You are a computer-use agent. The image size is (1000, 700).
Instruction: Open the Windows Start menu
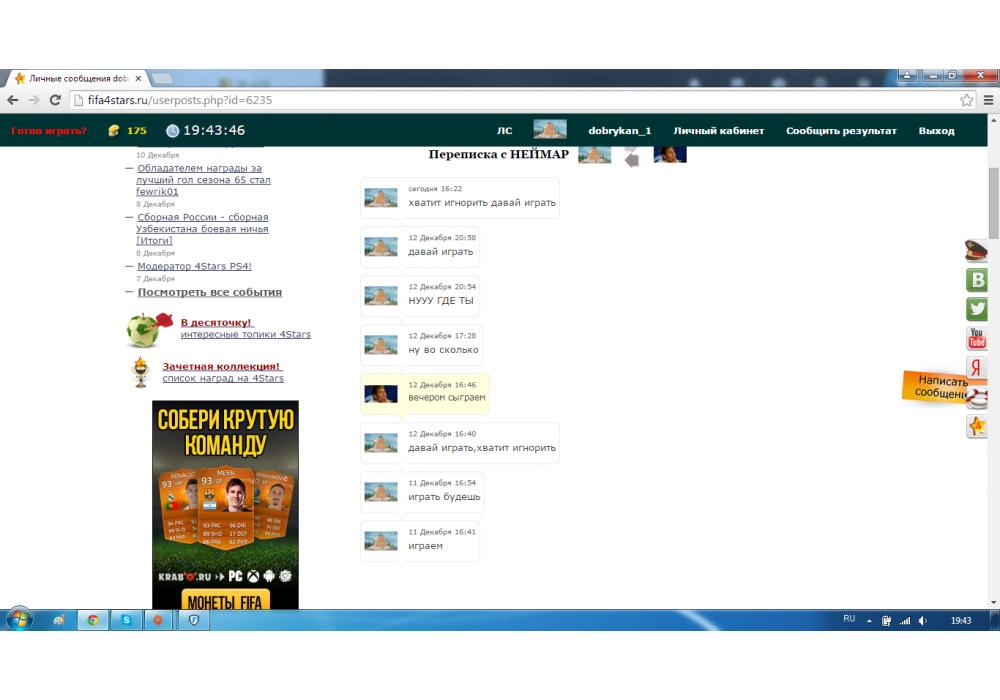20,620
